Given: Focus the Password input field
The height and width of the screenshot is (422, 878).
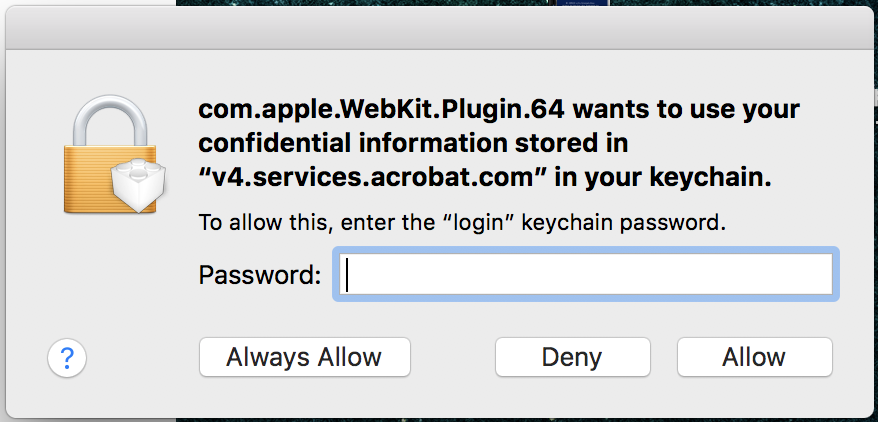Looking at the screenshot, I should [587, 275].
